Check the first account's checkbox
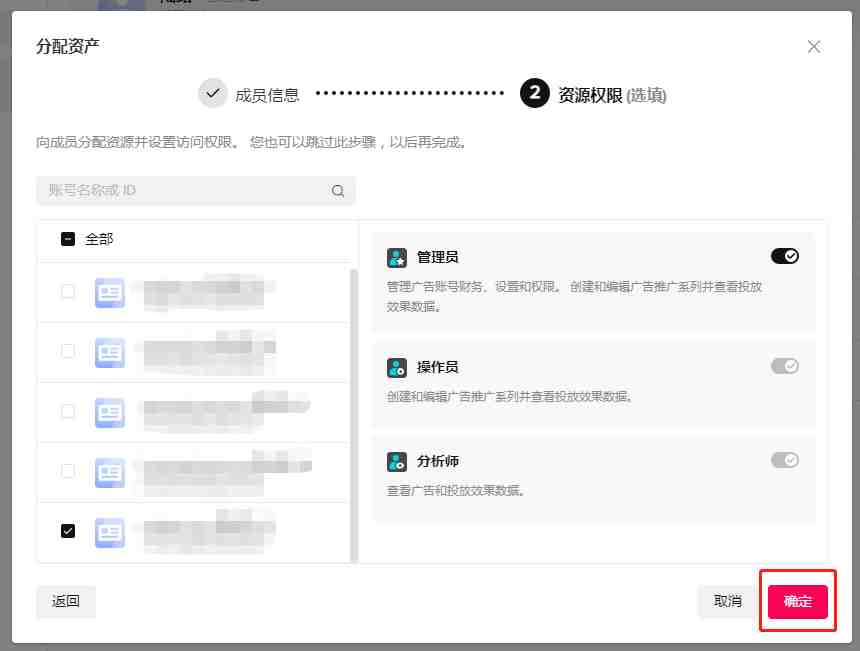Screen dimensions: 860x651 tap(68, 292)
